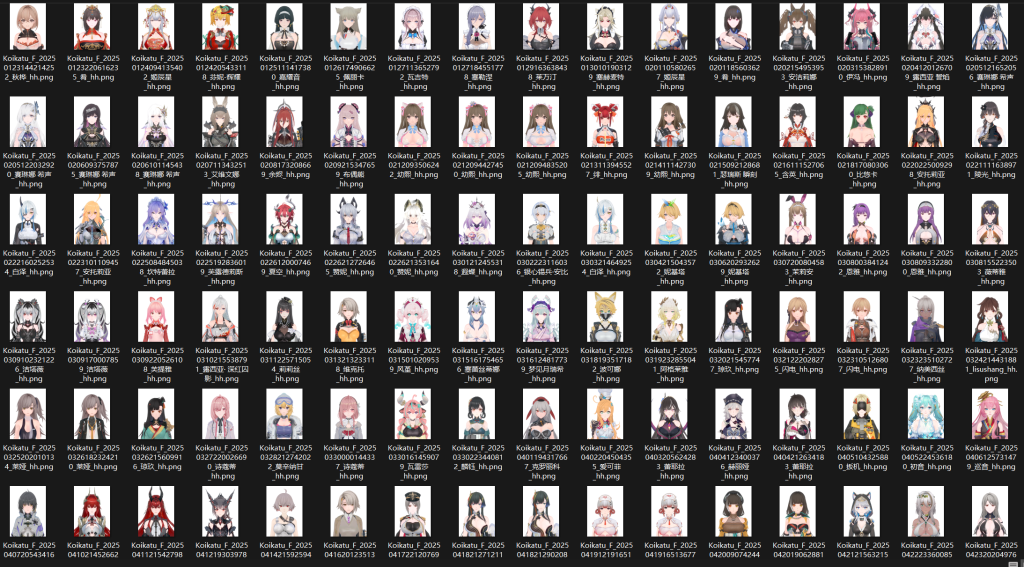Select the green-haired character file 0218170803060

click(x=861, y=122)
